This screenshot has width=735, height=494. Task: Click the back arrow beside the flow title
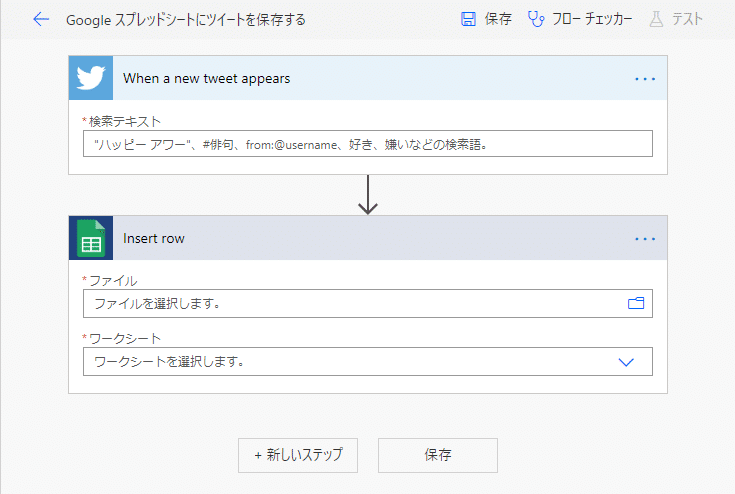40,19
